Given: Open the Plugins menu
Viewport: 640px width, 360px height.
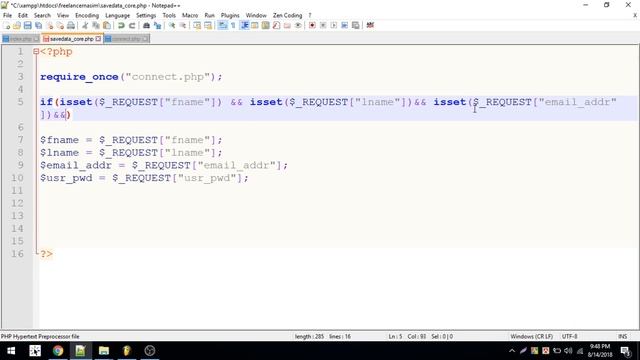Looking at the screenshot, I should pos(230,15).
